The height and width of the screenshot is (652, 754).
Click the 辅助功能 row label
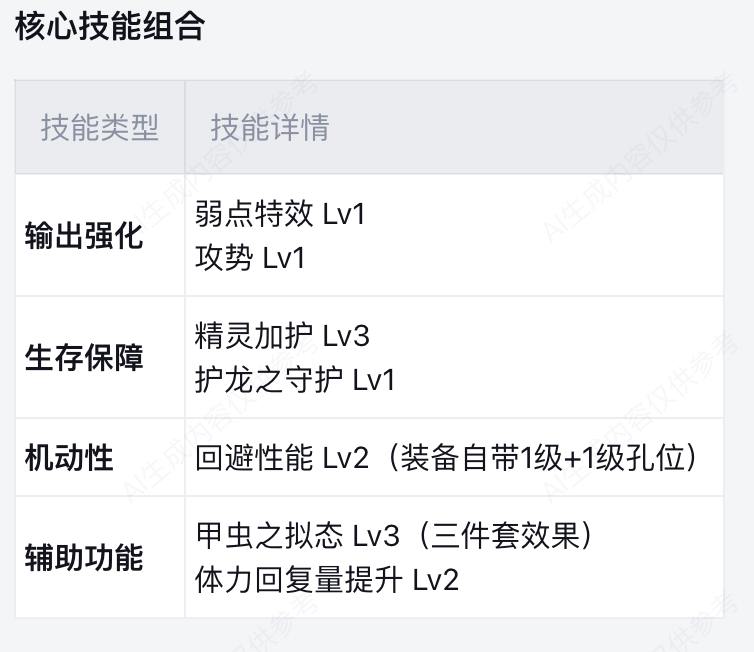pos(84,557)
